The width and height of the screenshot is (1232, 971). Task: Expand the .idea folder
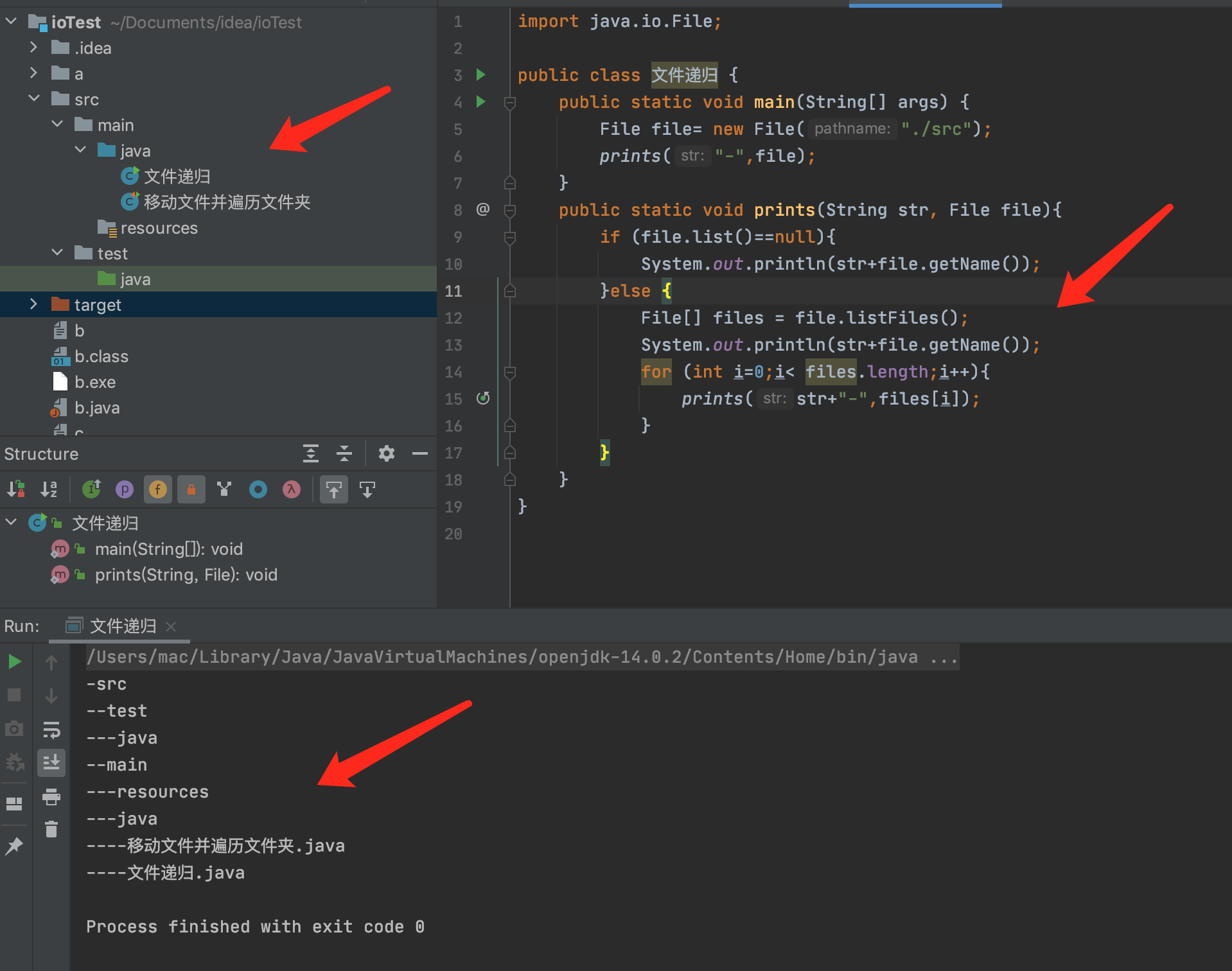34,48
